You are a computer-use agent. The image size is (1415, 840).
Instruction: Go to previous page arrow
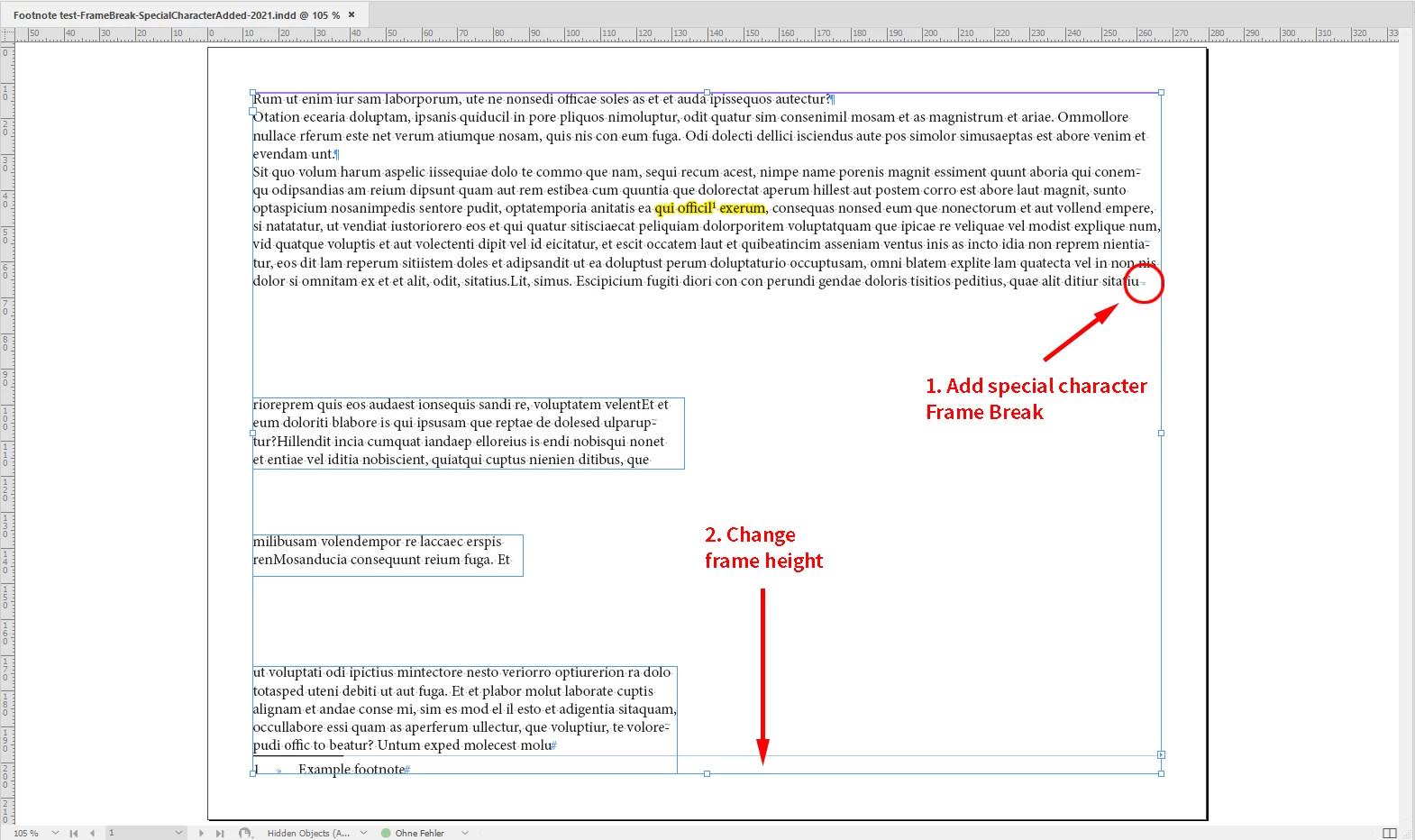pyautogui.click(x=92, y=833)
